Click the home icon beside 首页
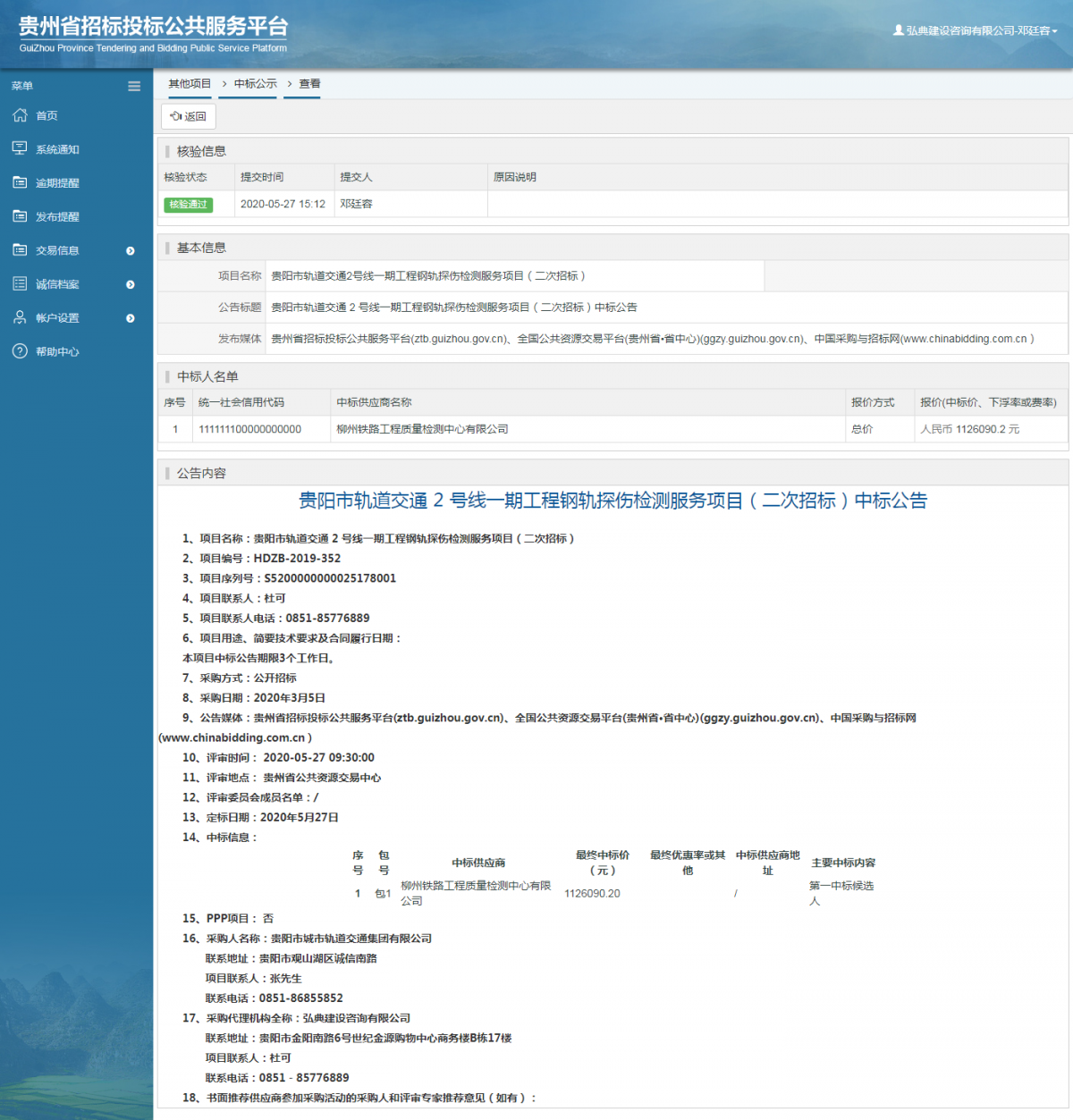The width and height of the screenshot is (1073, 1120). pos(20,115)
